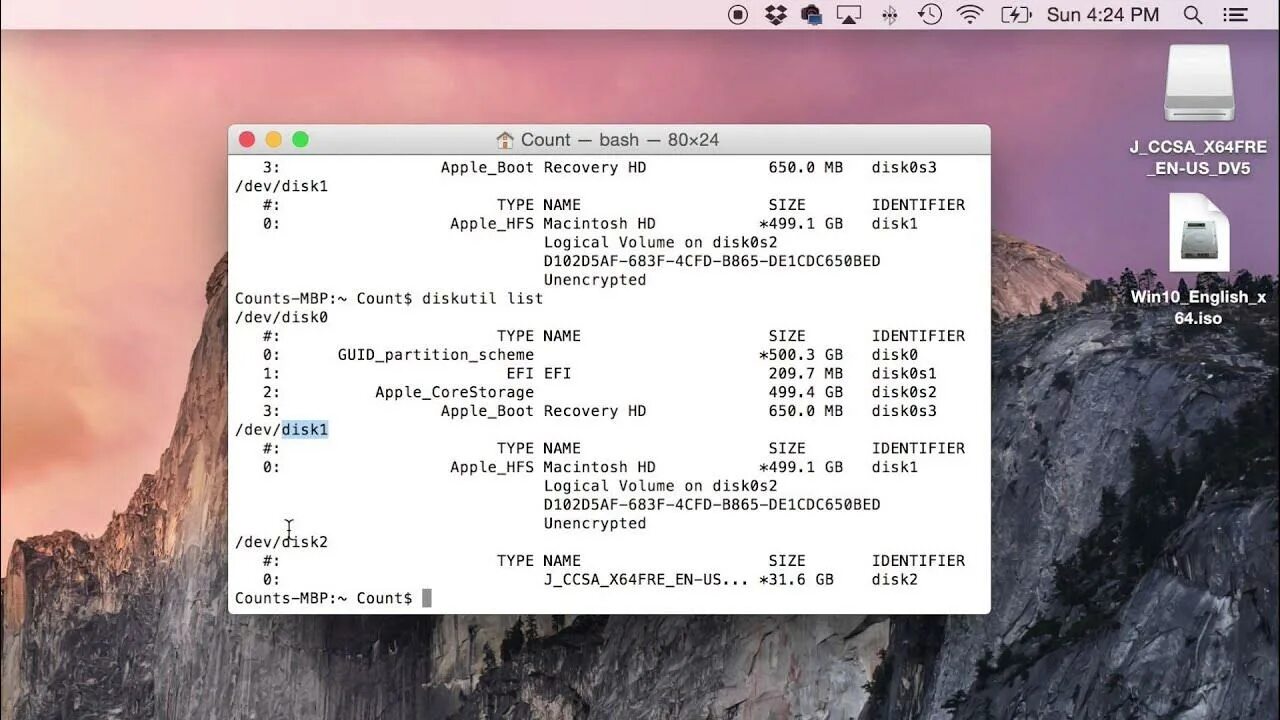
Task: Click the Win10_English_x64.iso file name label
Action: coord(1198,308)
